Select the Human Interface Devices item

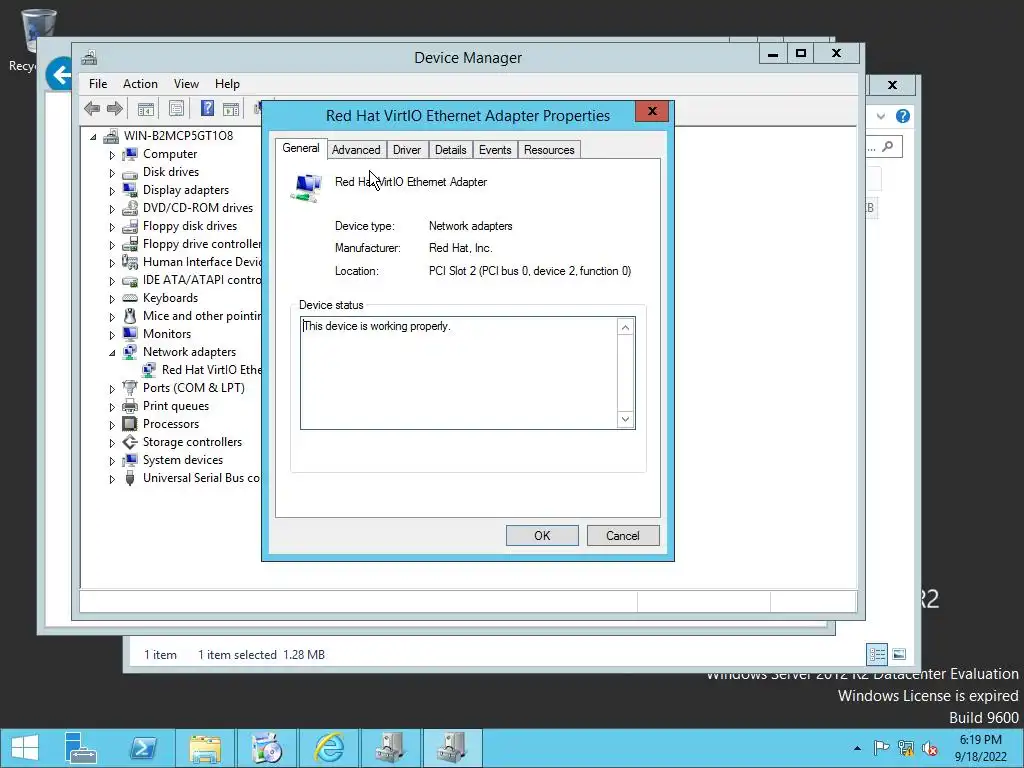pos(202,262)
